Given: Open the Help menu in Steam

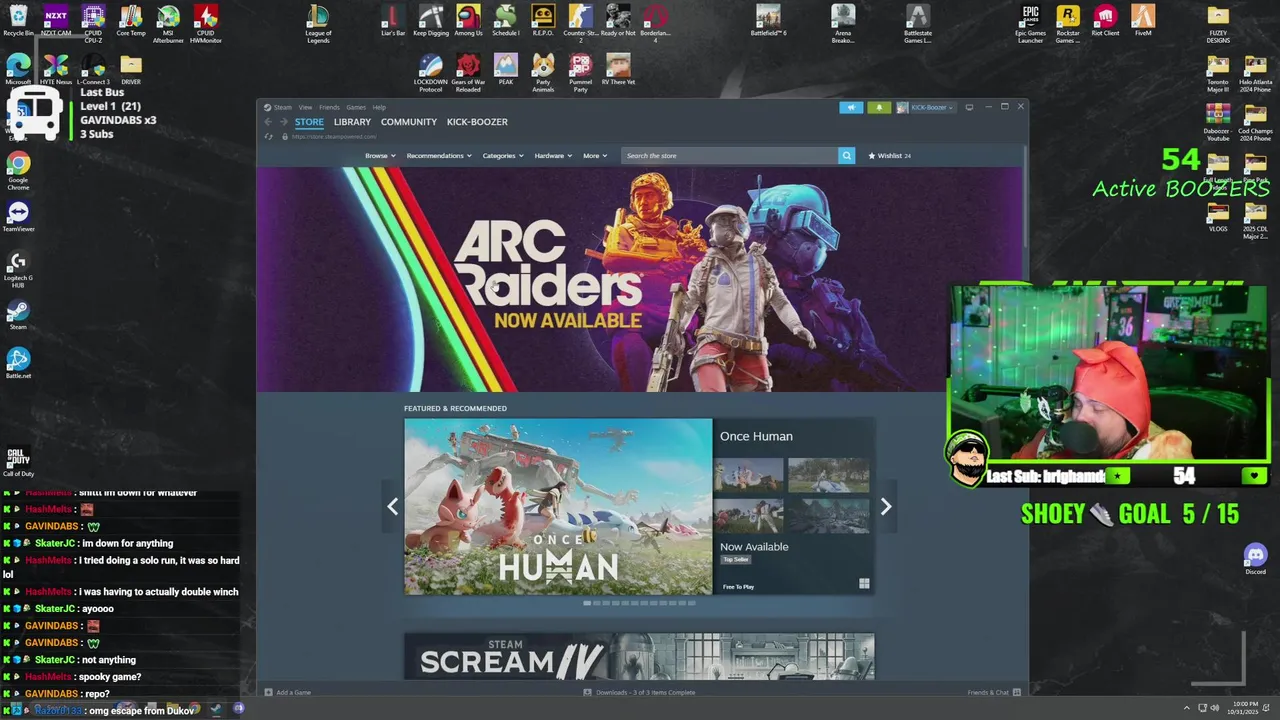Looking at the screenshot, I should pyautogui.click(x=379, y=107).
